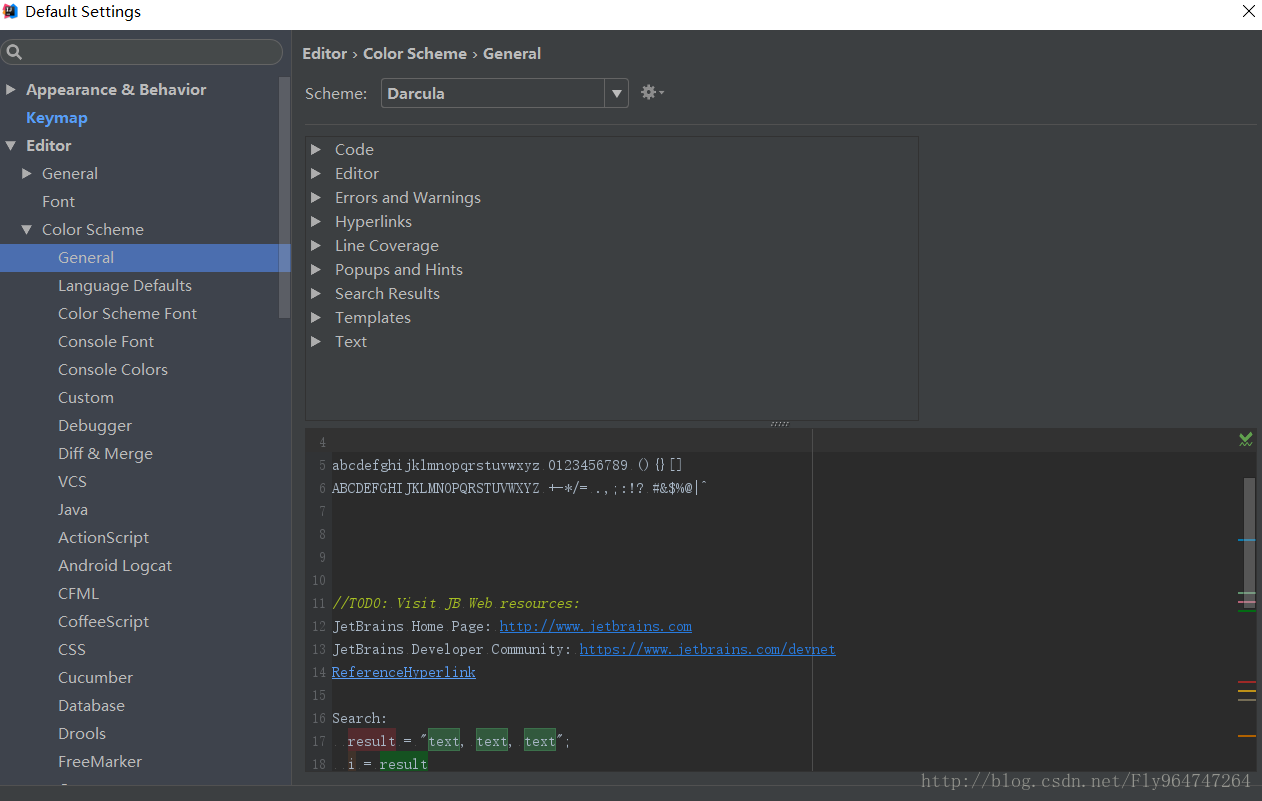Click the Color Scheme breadcrumb

415,53
